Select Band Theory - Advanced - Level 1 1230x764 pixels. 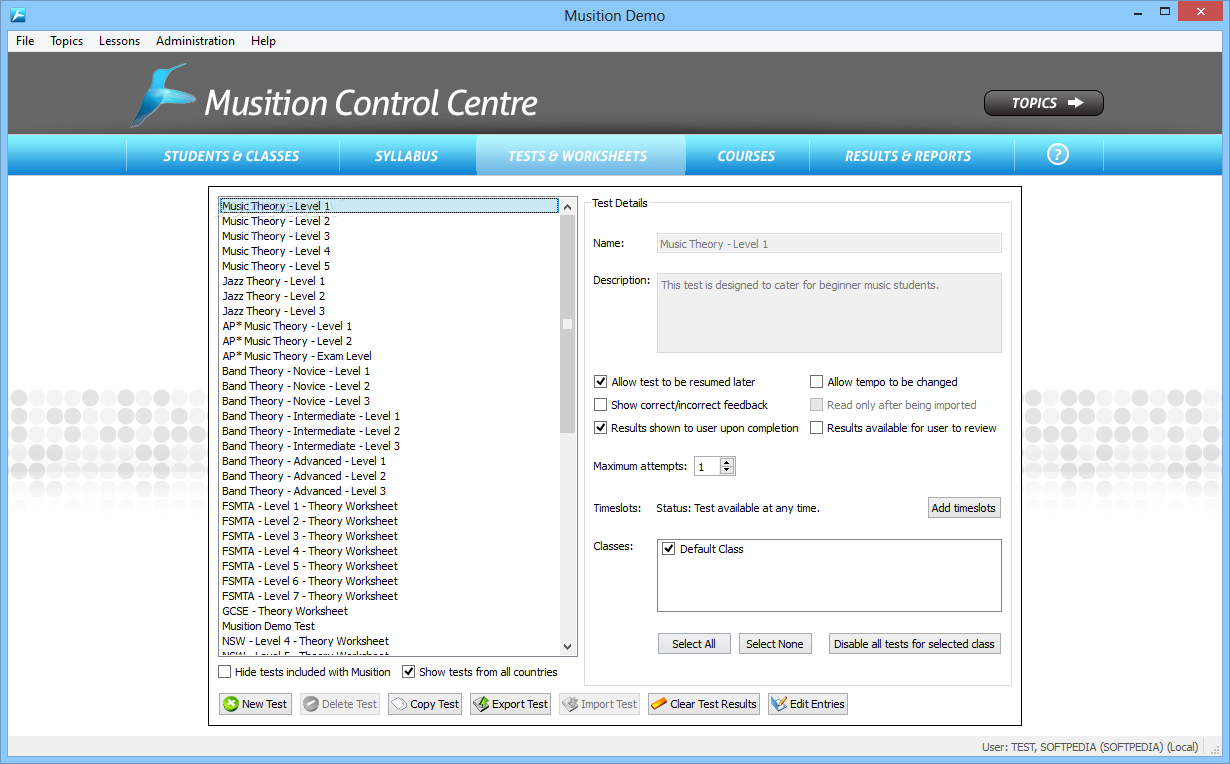click(389, 461)
